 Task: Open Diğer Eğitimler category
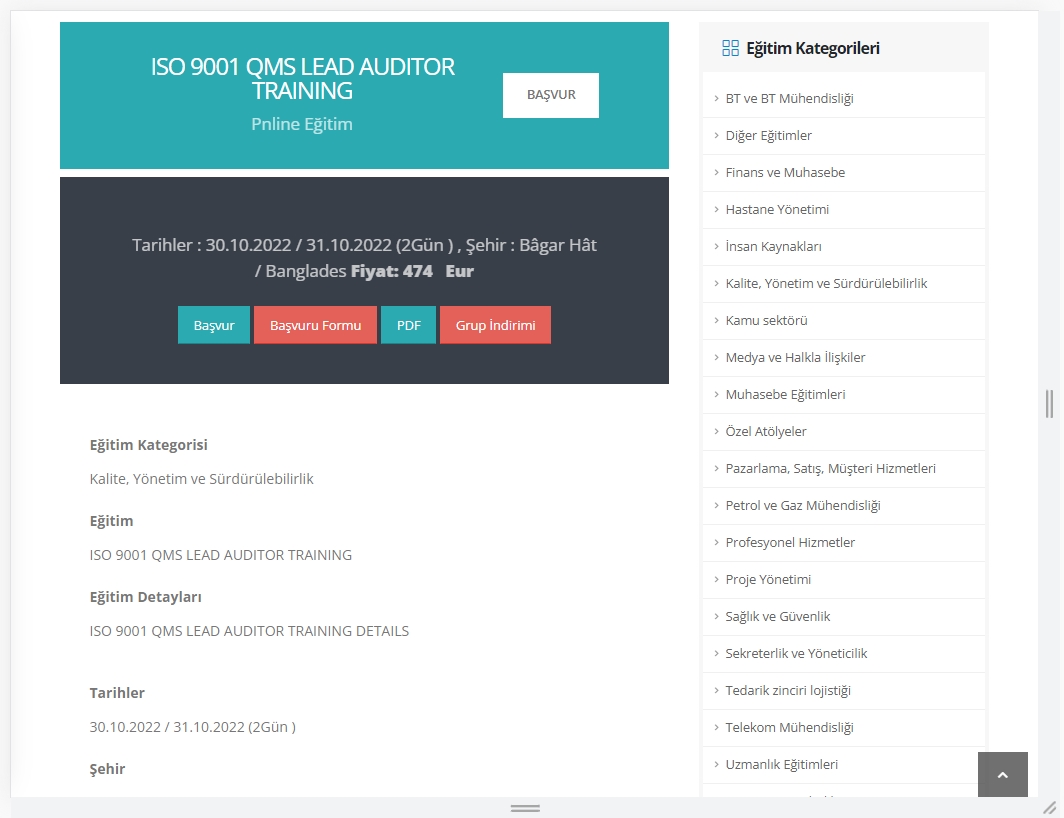tap(768, 136)
